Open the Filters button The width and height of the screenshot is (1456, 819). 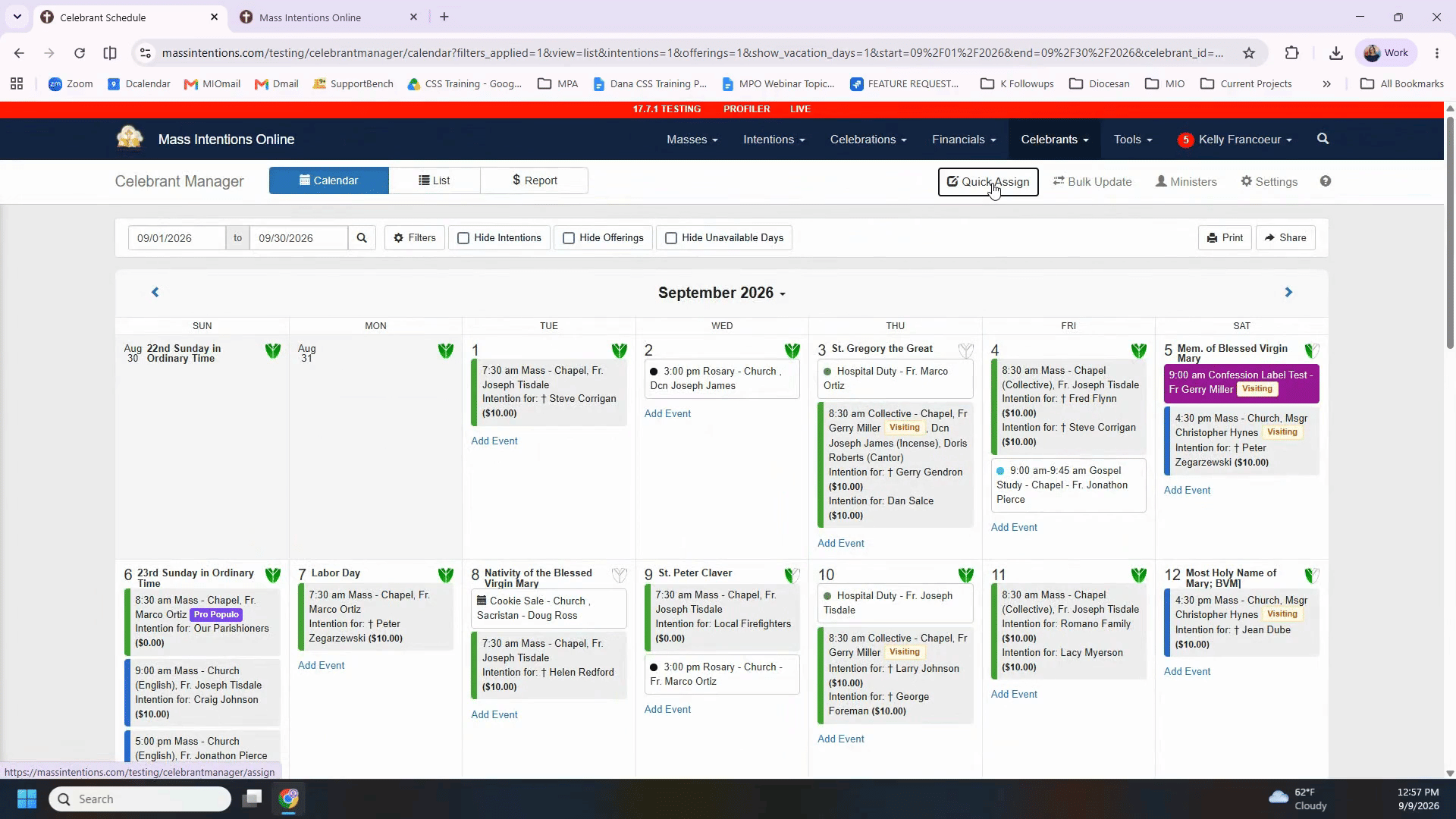[414, 238]
